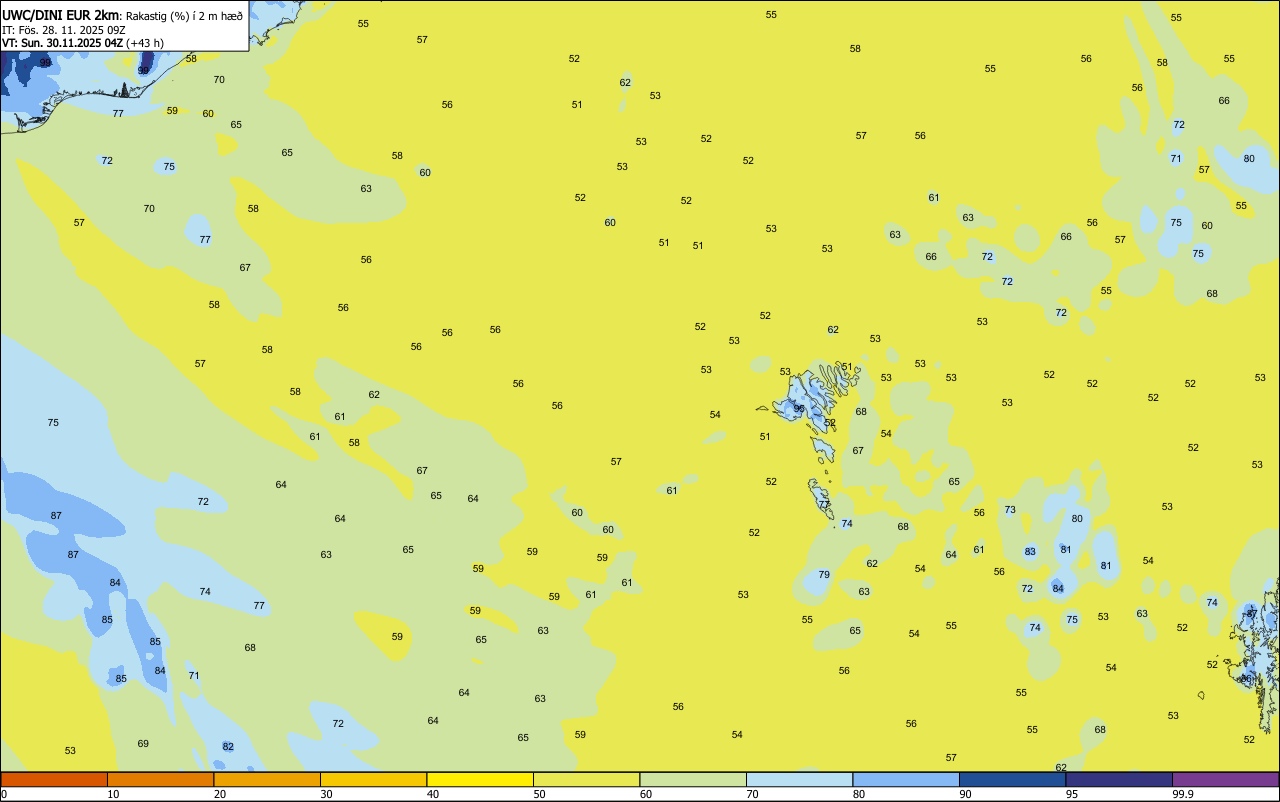
Task: Click the 40–50 bright yellow legend swatch
Action: pos(480,779)
